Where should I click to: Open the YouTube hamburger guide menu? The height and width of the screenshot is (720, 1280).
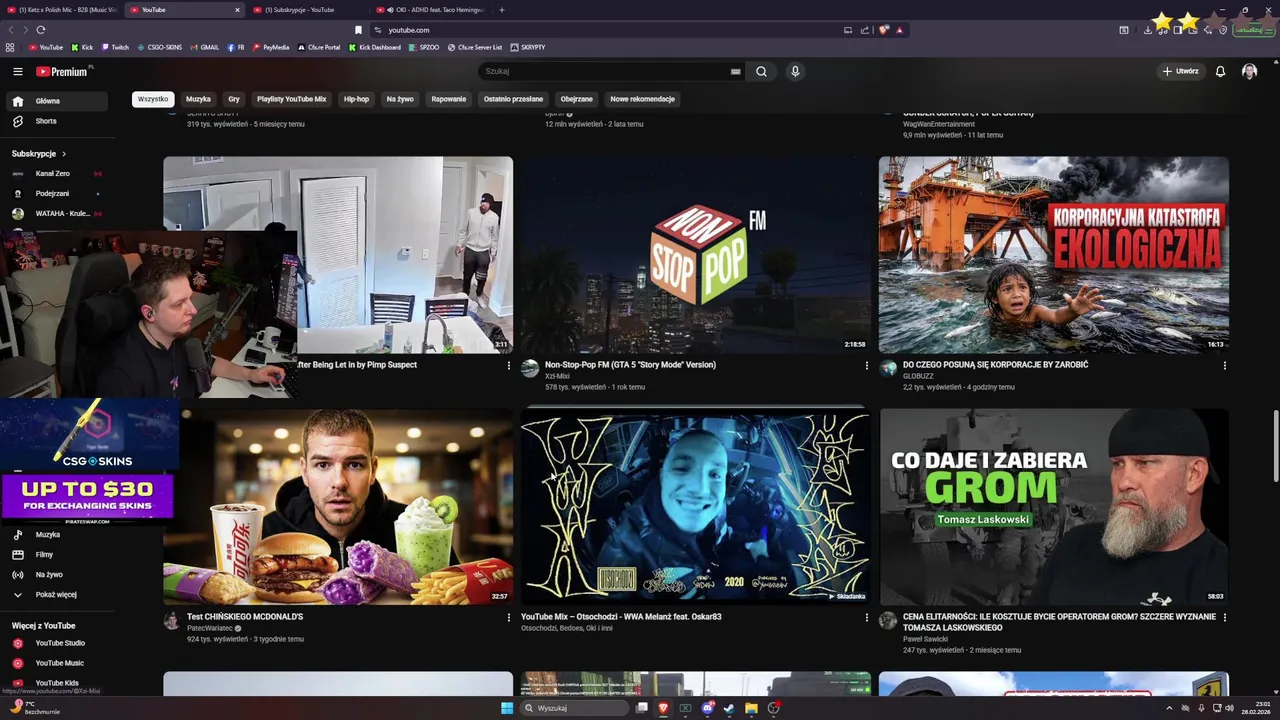(17, 71)
